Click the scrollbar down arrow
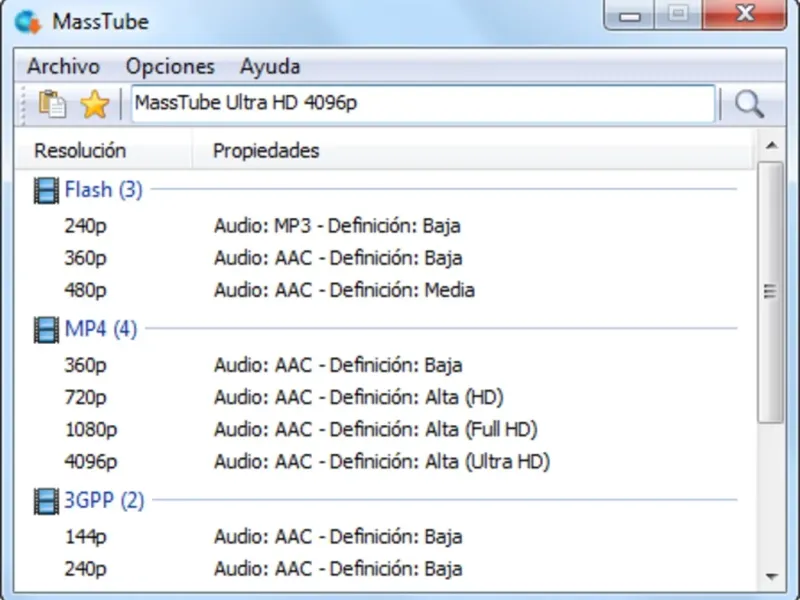Viewport: 800px width, 600px height. 771,577
